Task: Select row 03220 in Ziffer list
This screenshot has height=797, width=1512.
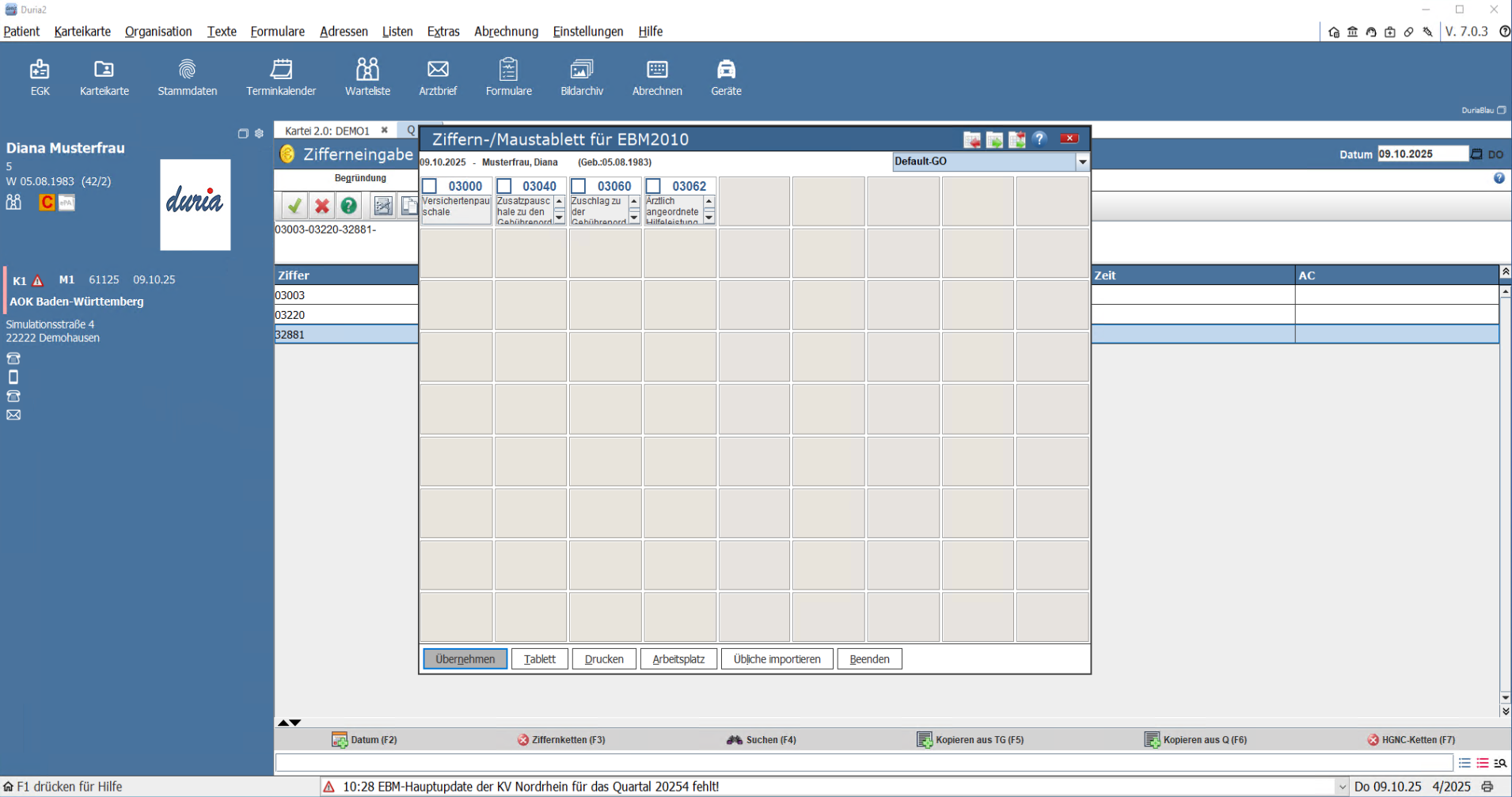Action: click(x=346, y=315)
